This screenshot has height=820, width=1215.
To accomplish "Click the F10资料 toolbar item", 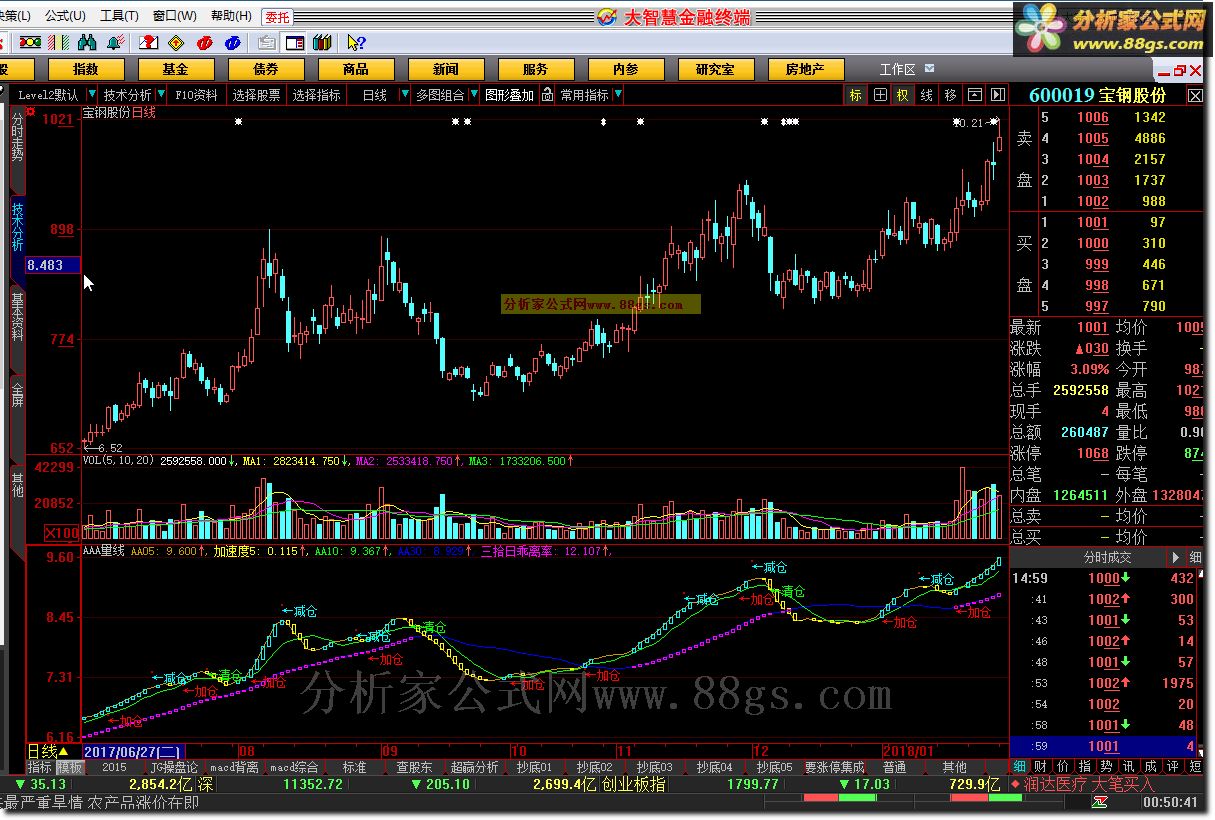I will (196, 95).
